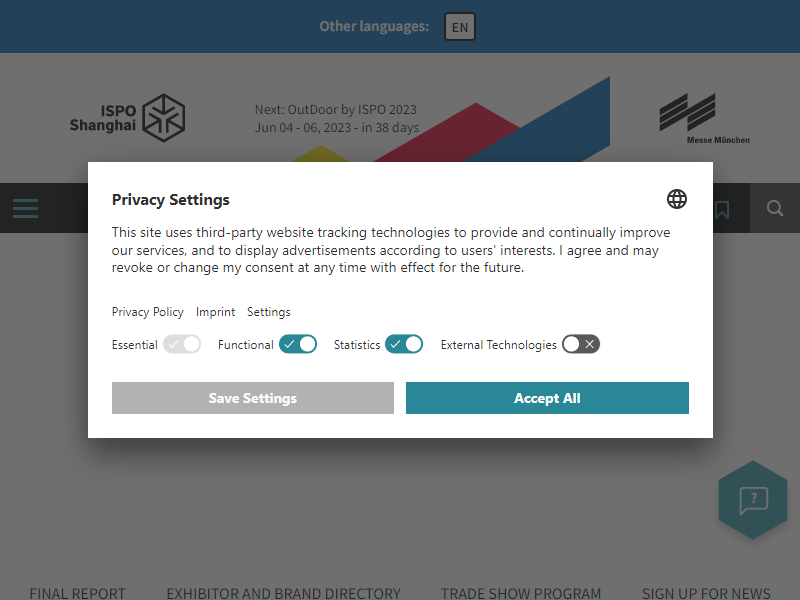This screenshot has height=600, width=800.
Task: Open the Trade Show Program item
Action: point(521,593)
